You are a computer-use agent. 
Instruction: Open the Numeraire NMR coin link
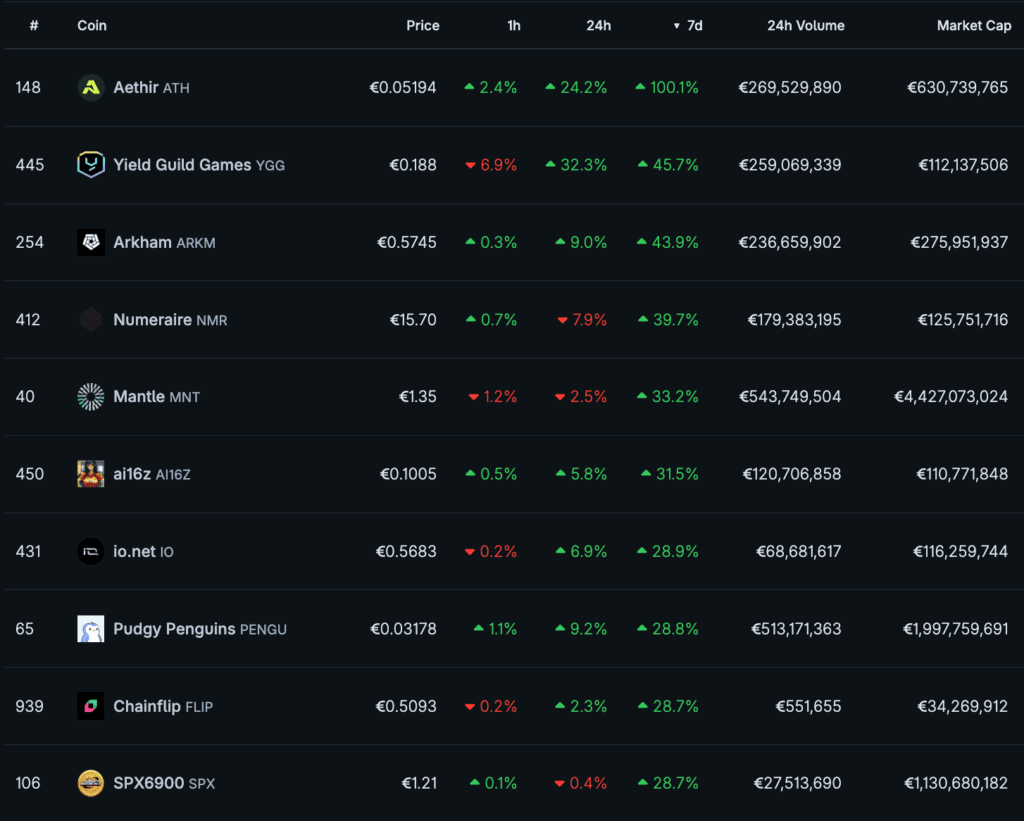pyautogui.click(x=170, y=319)
